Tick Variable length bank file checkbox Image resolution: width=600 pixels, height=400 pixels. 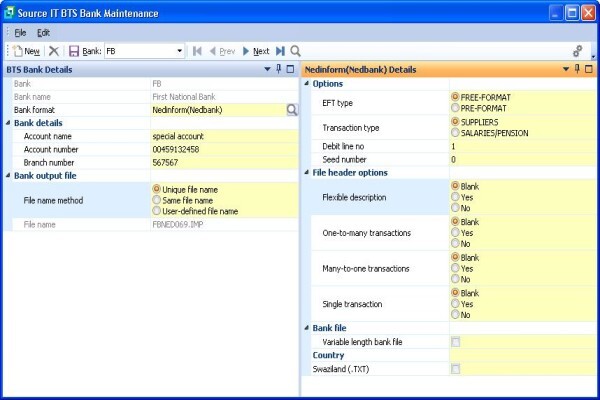pyautogui.click(x=455, y=342)
